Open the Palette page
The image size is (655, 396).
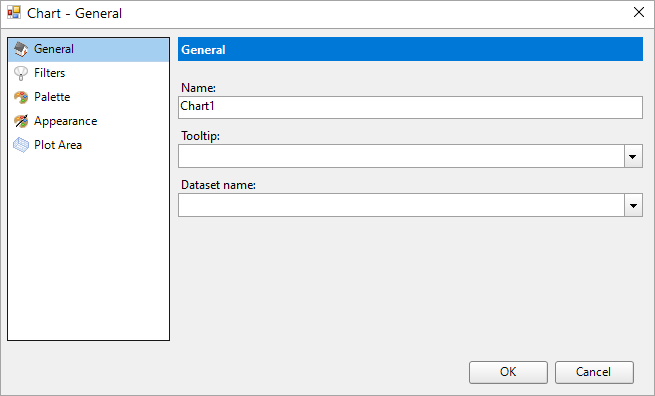click(89, 97)
